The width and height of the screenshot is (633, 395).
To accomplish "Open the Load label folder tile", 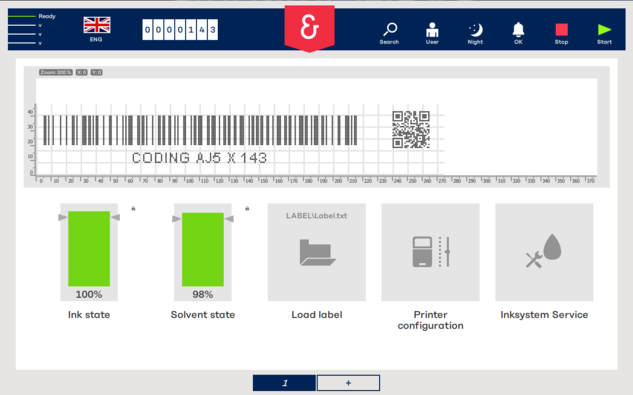I will (x=317, y=252).
